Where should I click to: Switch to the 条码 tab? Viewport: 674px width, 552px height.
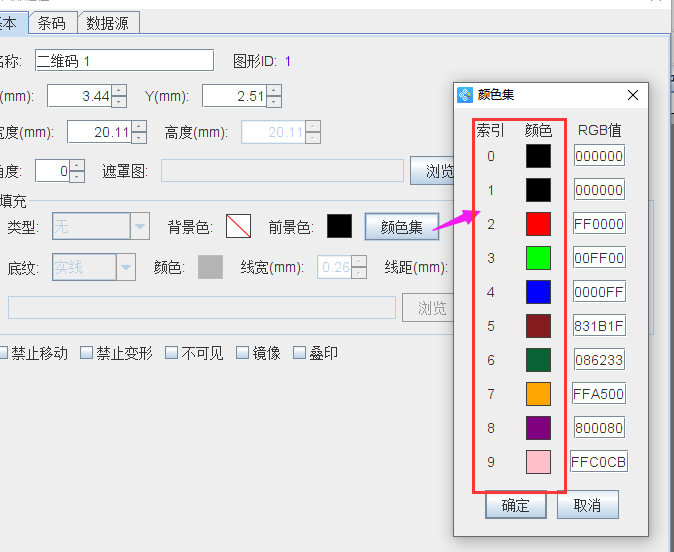coord(52,23)
